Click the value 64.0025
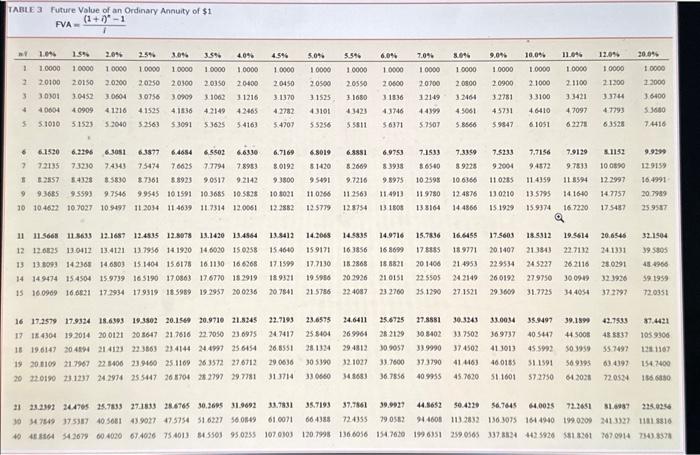Viewport: 700px width, 455px height. tap(542, 406)
